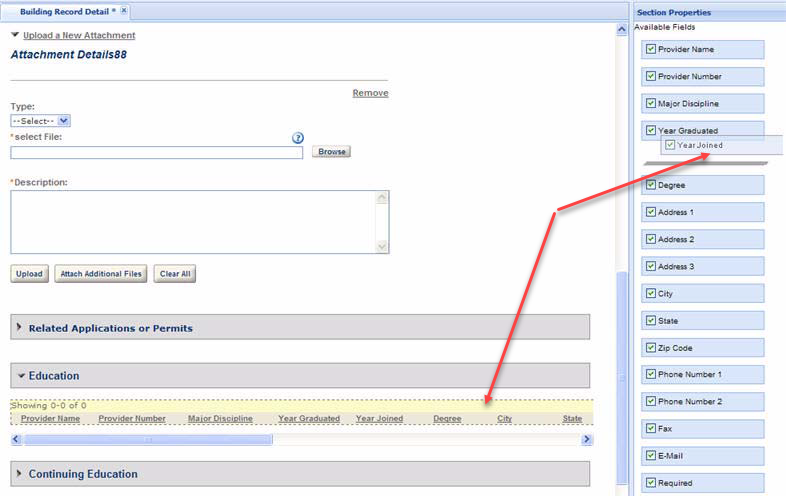
Task: Disable the Zip Code field checkbox
Action: [x=651, y=348]
